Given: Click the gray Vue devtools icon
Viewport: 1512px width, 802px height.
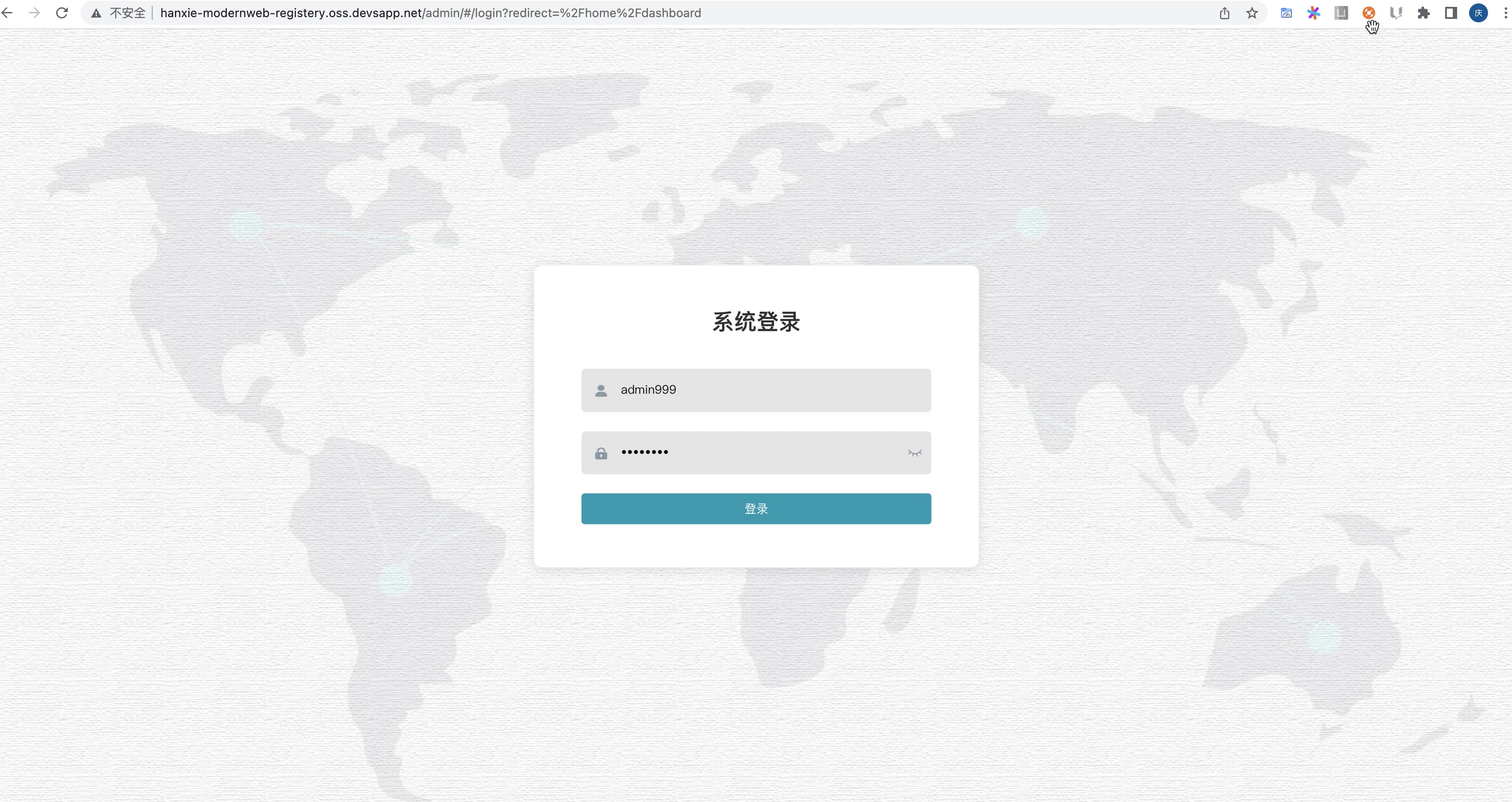Looking at the screenshot, I should pos(1396,13).
